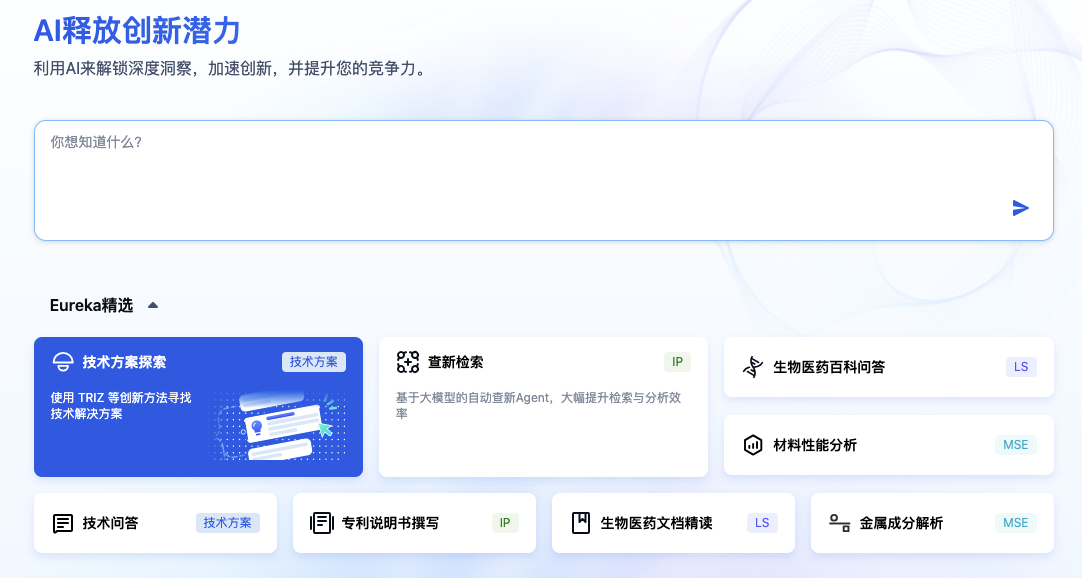Click the 金属成分解析 sliders icon
The image size is (1082, 578).
click(840, 523)
